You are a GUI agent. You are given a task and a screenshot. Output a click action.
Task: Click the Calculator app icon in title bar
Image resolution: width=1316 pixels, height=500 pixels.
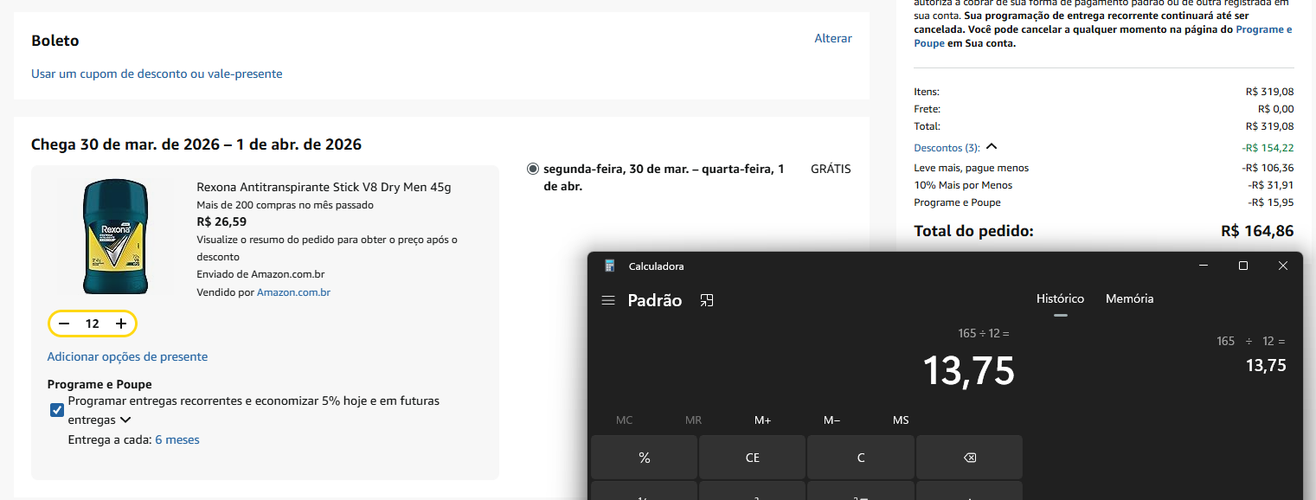click(609, 266)
